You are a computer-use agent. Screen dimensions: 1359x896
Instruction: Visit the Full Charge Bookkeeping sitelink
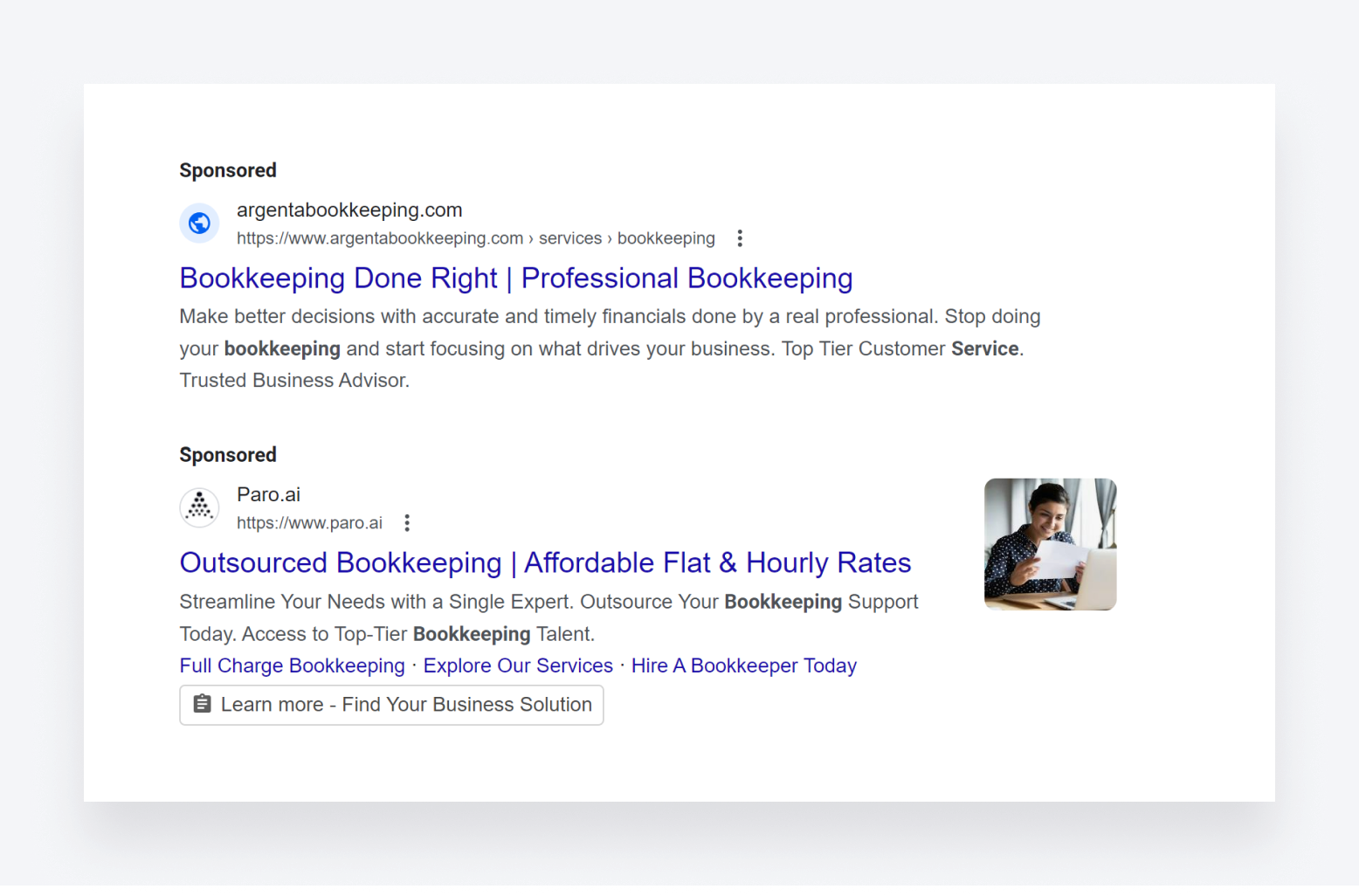[292, 665]
